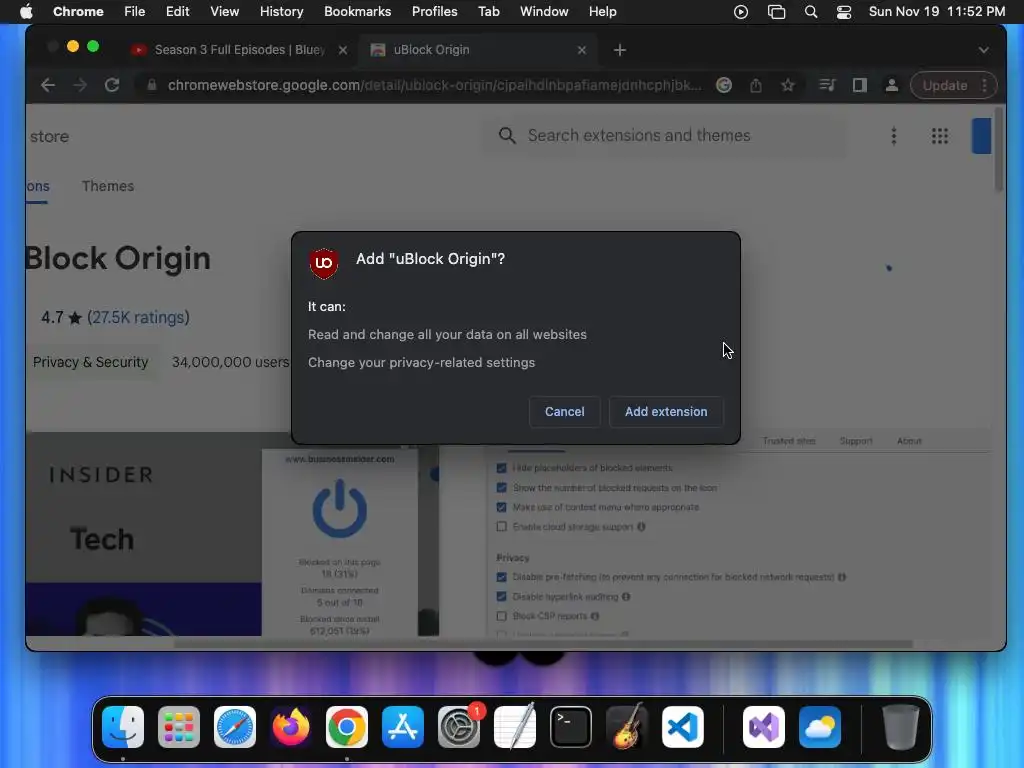Toggle the Chrome side panel icon
This screenshot has height=768, width=1024.
click(859, 85)
